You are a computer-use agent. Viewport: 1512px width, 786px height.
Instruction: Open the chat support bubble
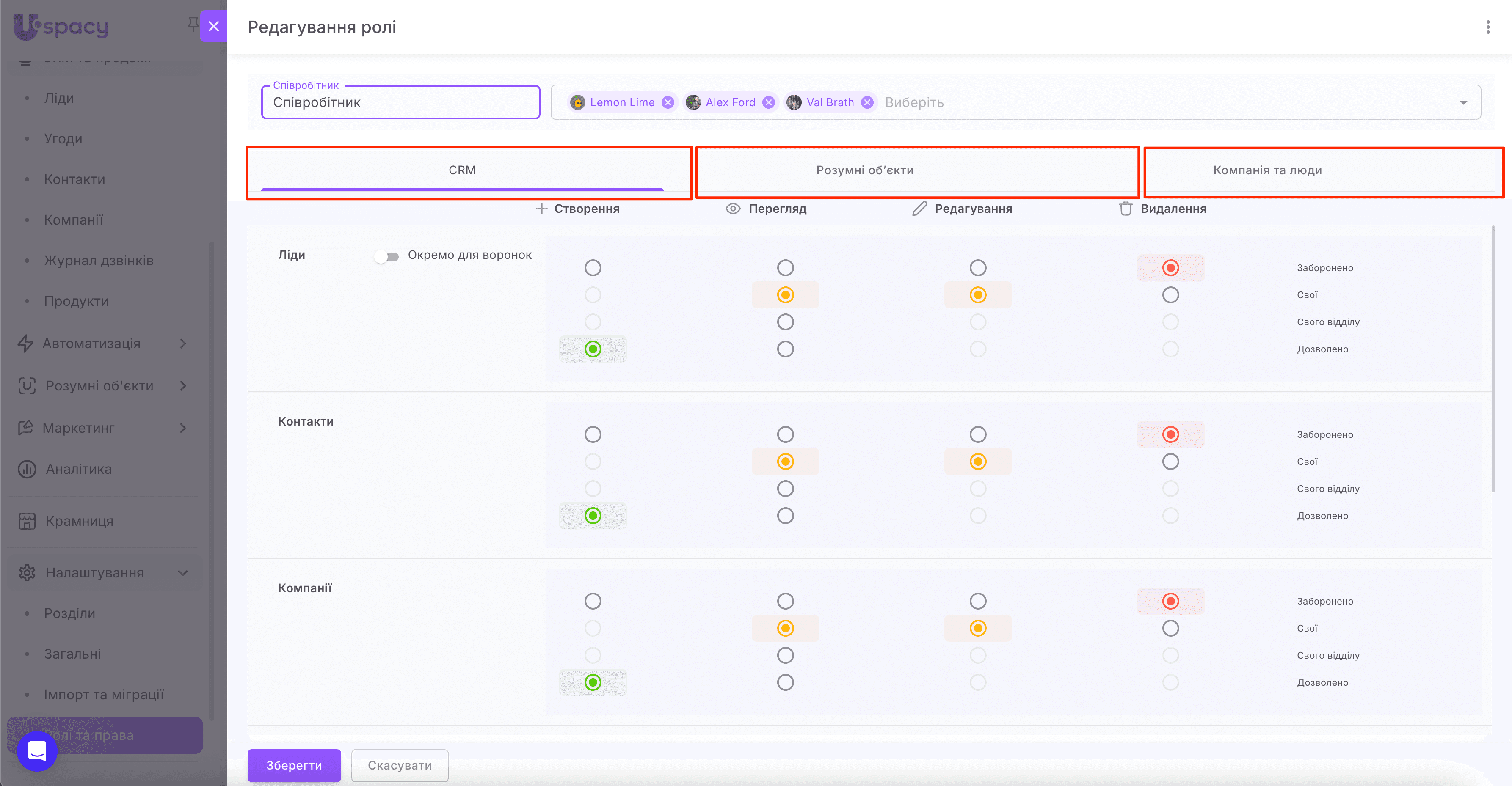click(x=37, y=751)
